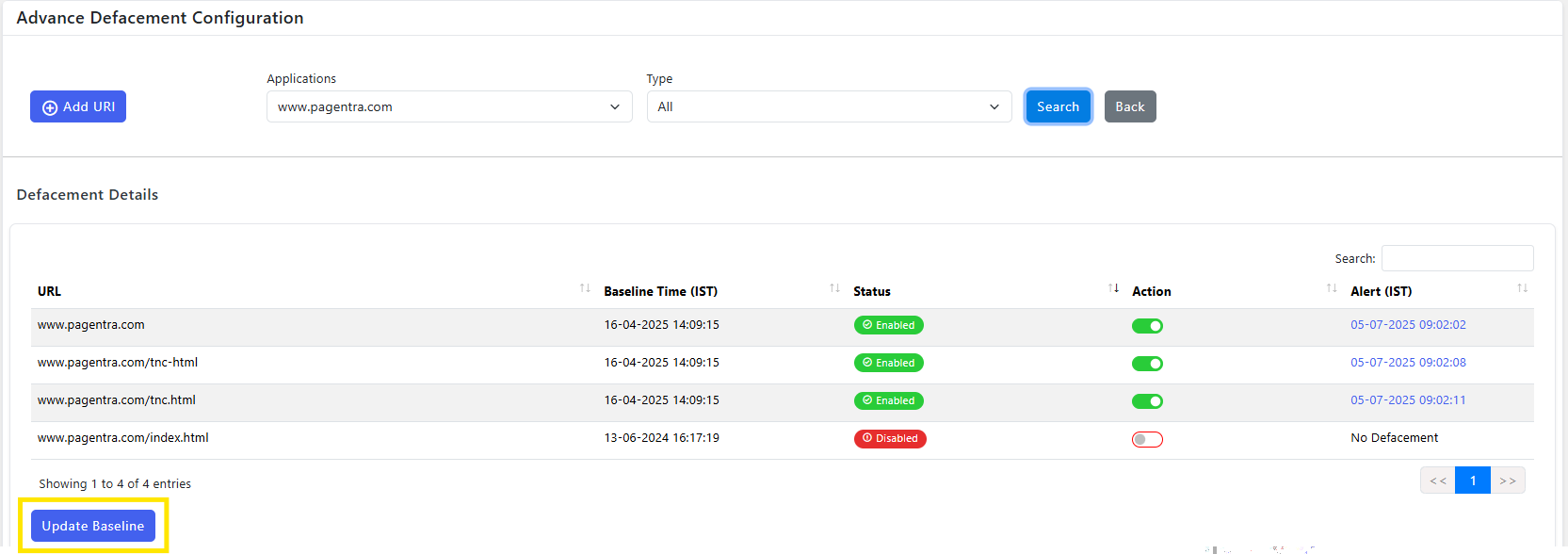Click URL cell www.pagentra.com/tnc-html

118,363
